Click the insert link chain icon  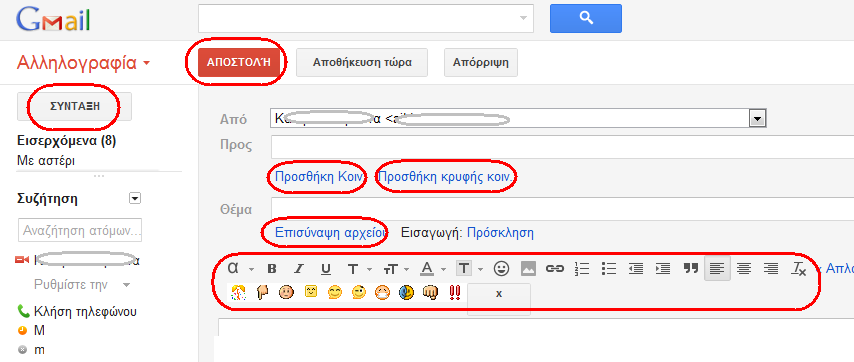click(x=555, y=268)
